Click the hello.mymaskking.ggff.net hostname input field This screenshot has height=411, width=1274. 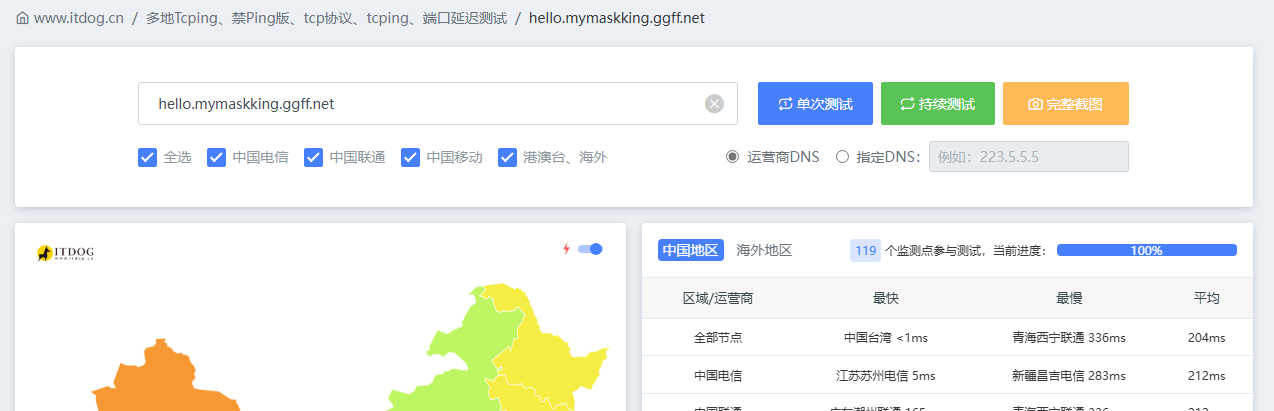click(420, 104)
